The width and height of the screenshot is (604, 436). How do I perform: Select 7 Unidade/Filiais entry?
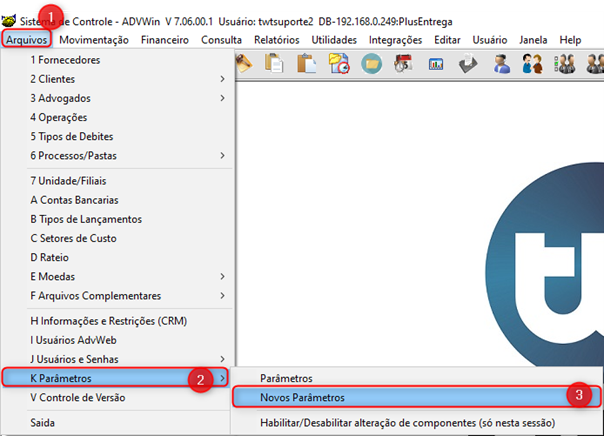117,181
